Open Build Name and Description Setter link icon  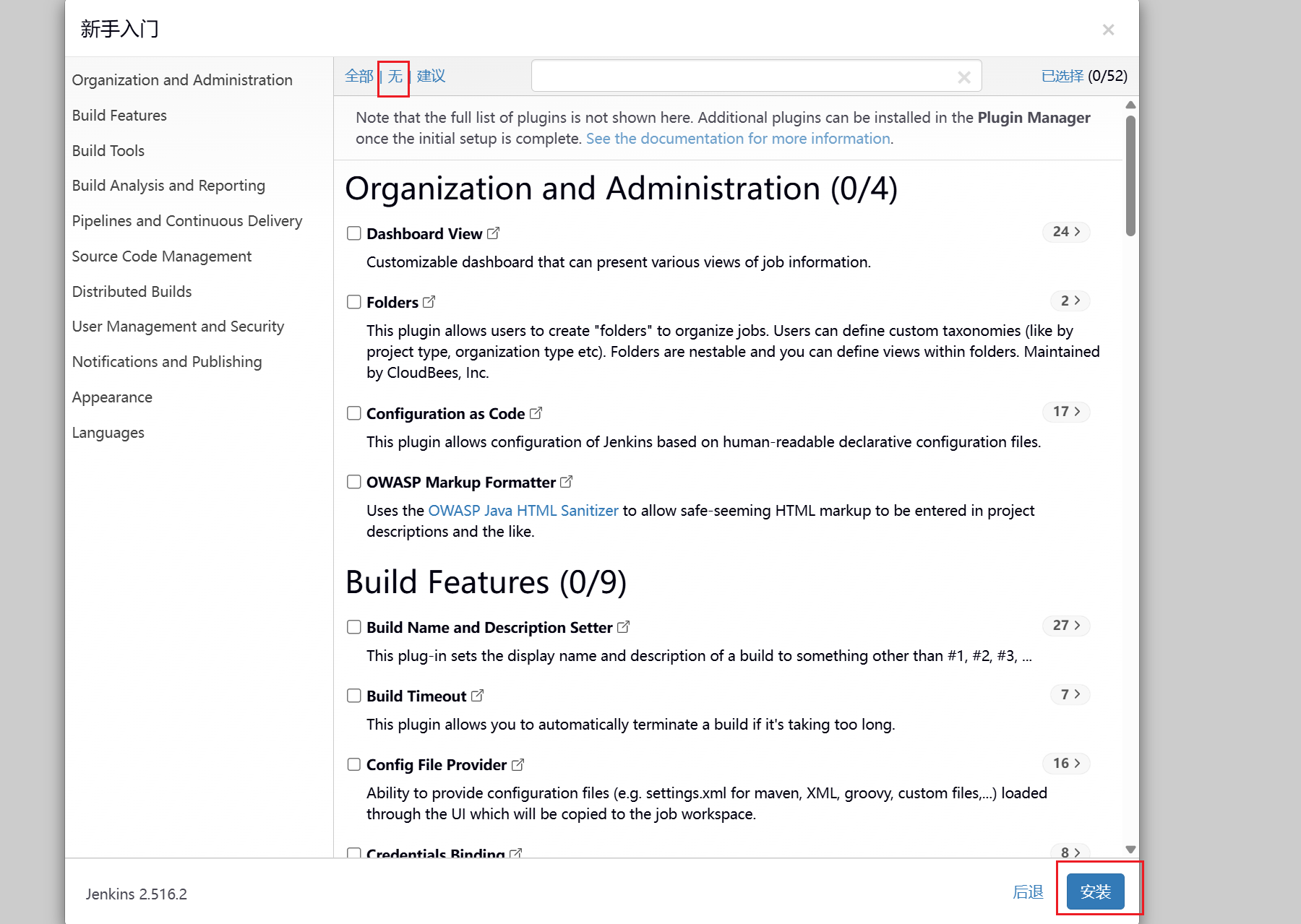click(624, 627)
